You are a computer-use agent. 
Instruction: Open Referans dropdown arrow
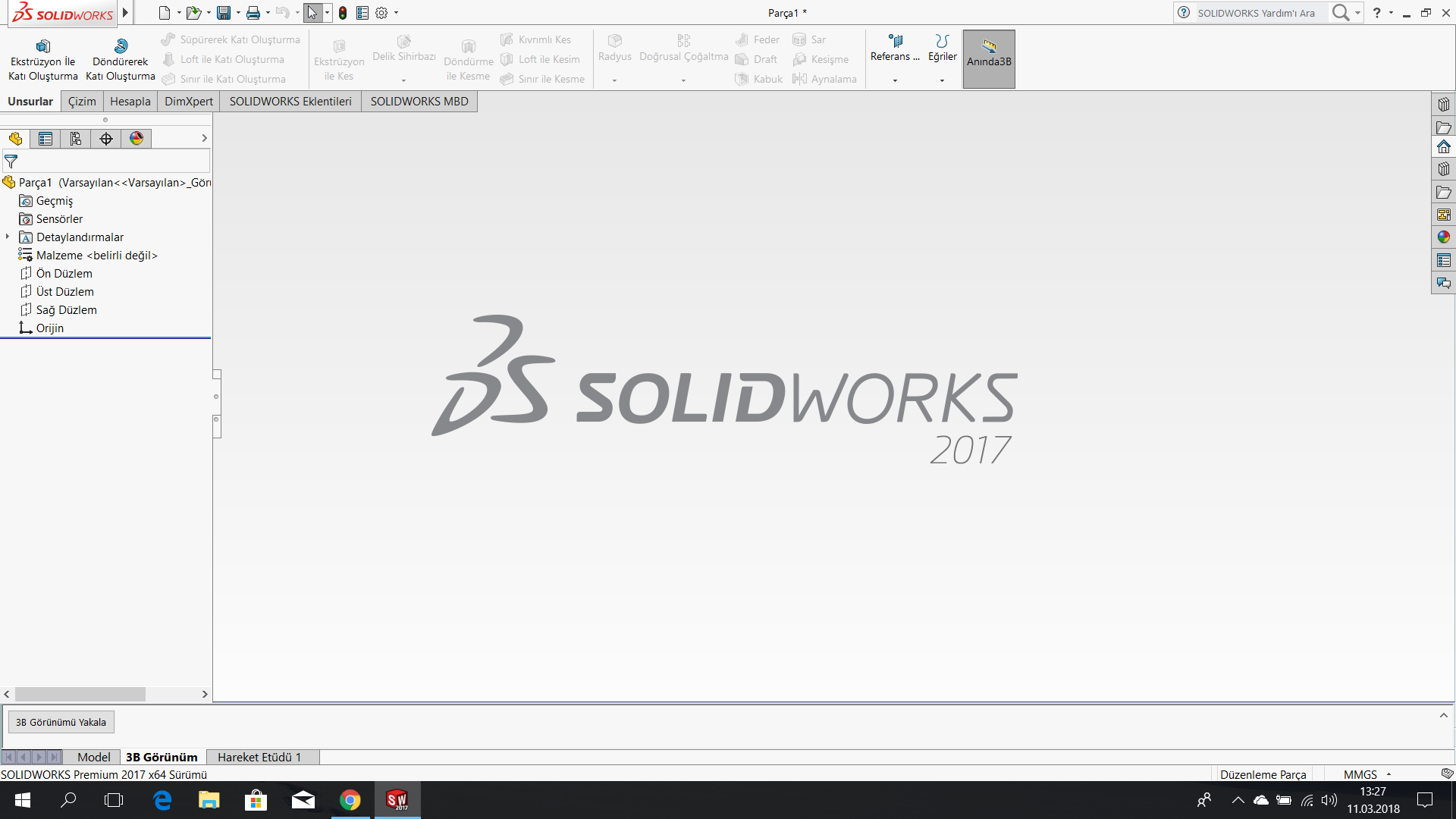coord(895,80)
